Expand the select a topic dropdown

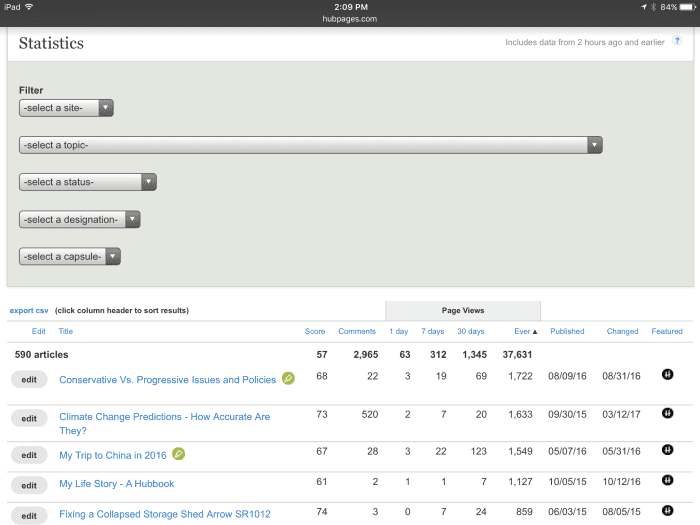pos(310,145)
